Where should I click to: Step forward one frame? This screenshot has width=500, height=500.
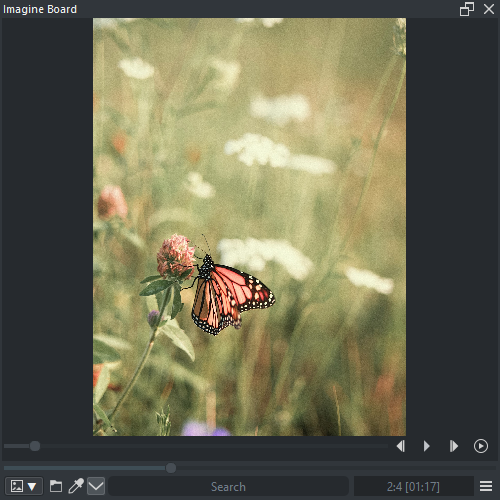tap(454, 446)
